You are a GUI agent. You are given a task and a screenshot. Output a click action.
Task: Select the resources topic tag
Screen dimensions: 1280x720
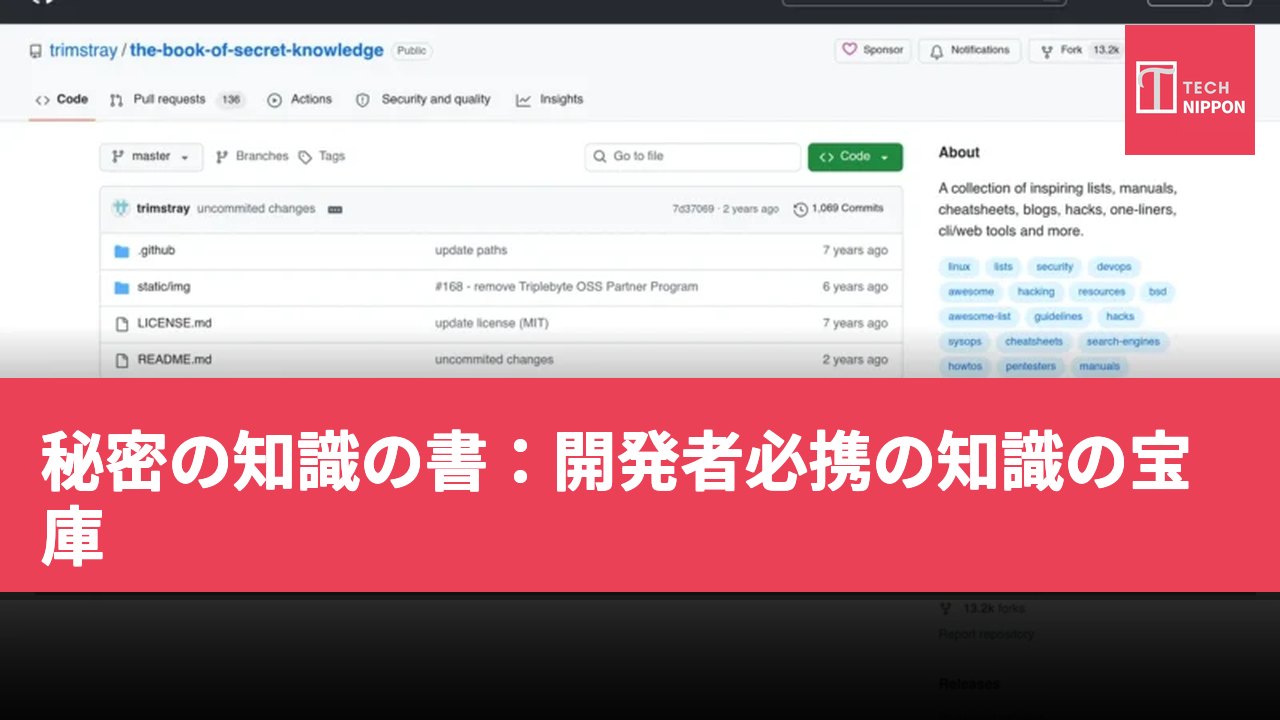[1102, 292]
